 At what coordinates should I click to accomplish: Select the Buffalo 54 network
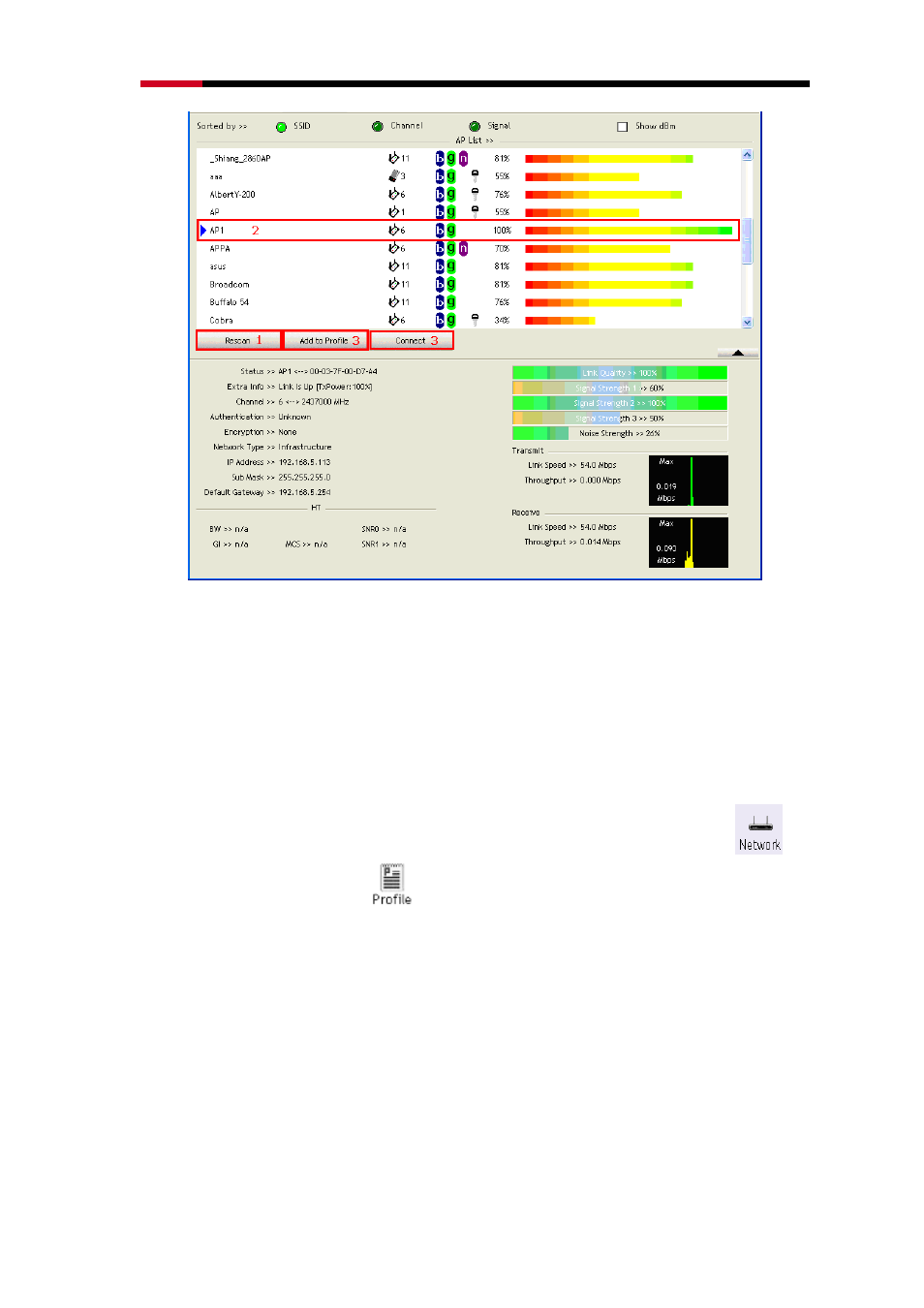coord(469,302)
